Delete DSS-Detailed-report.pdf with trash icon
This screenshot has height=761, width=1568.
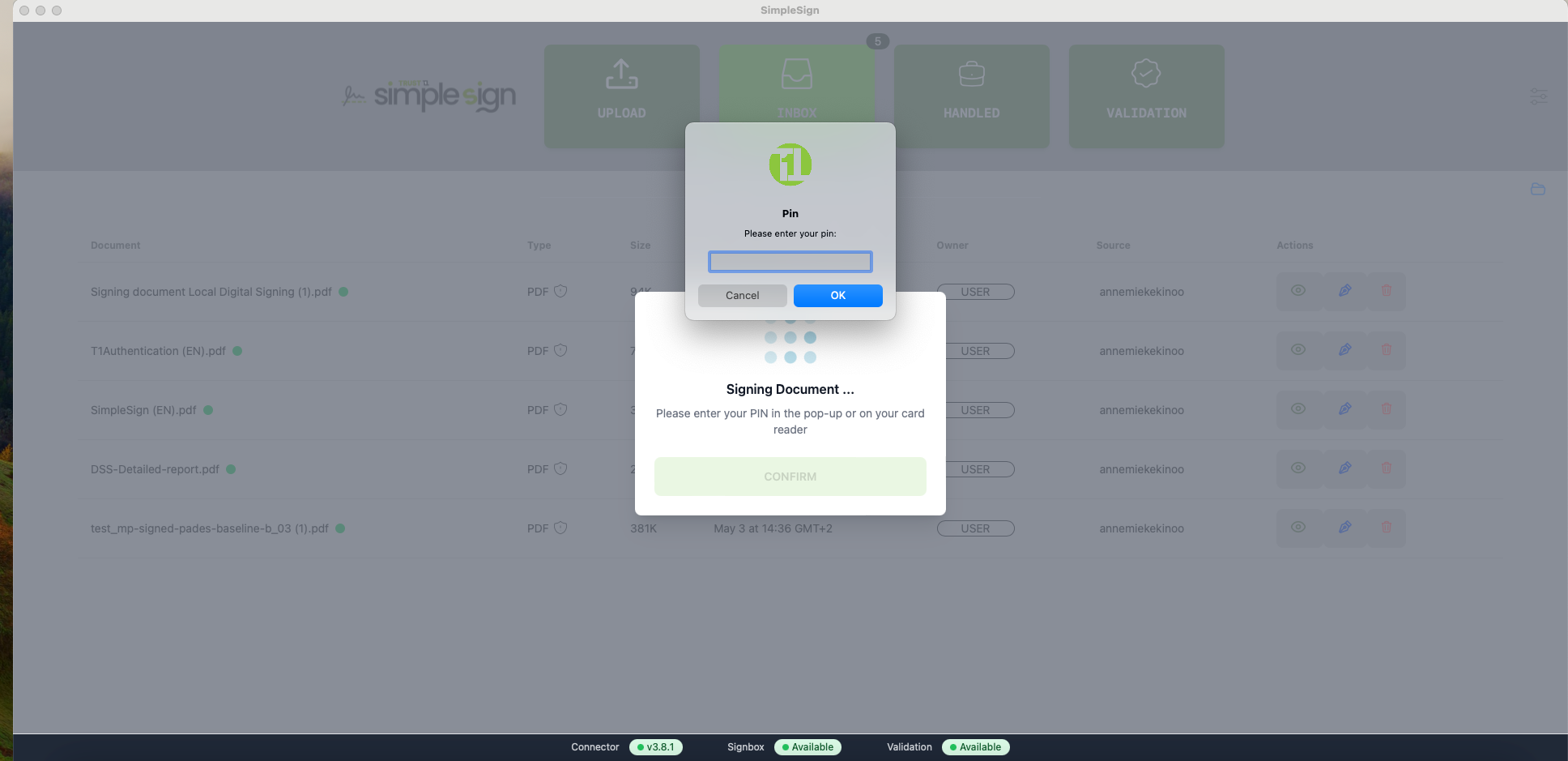point(1387,468)
